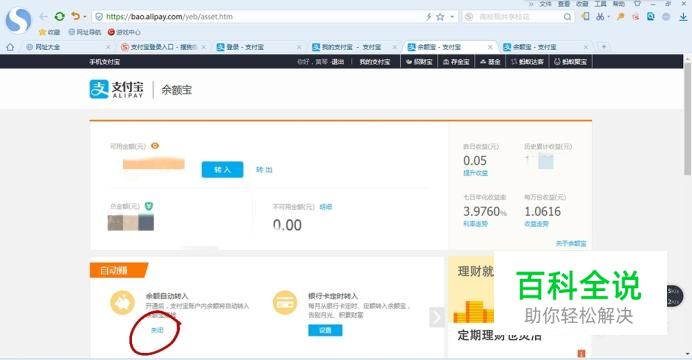Image resolution: width=692 pixels, height=360 pixels.
Task: Click the security shield icon in the address bar
Action: pyautogui.click(x=99, y=17)
